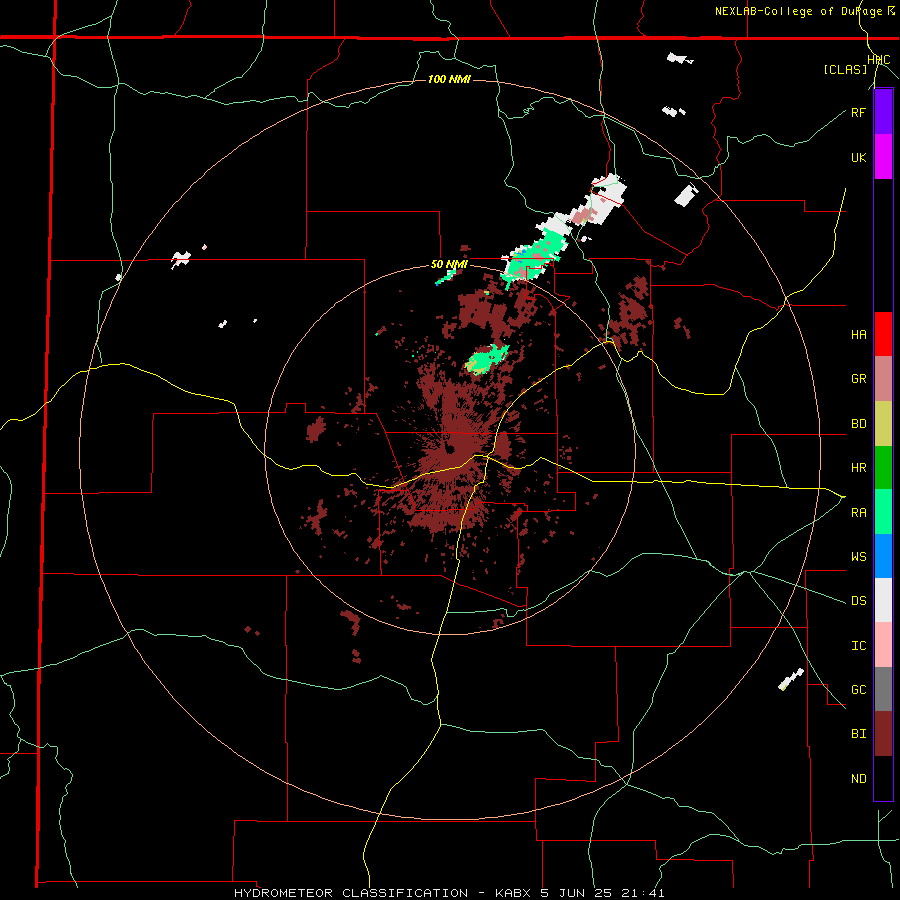Click the ND legend label
The image size is (900, 900).
(x=859, y=778)
